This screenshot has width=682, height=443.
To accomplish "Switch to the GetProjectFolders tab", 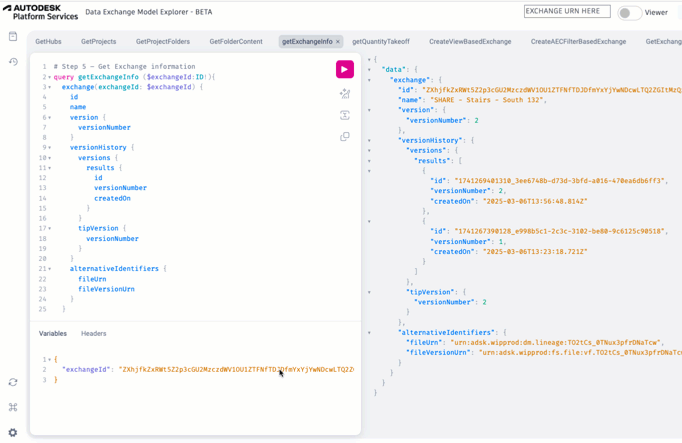I will click(x=163, y=42).
